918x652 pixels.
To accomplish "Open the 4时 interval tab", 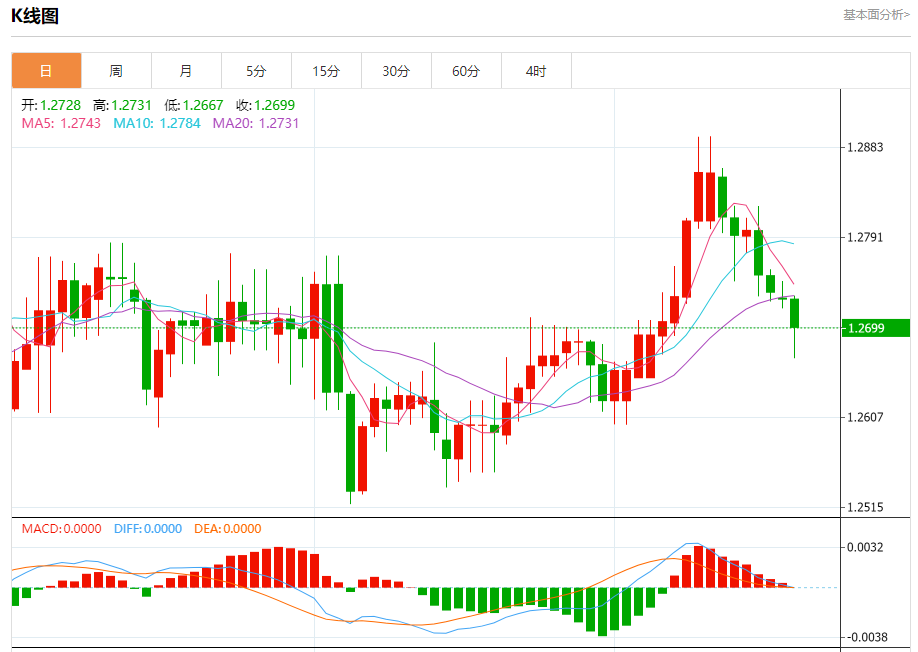I will point(536,71).
